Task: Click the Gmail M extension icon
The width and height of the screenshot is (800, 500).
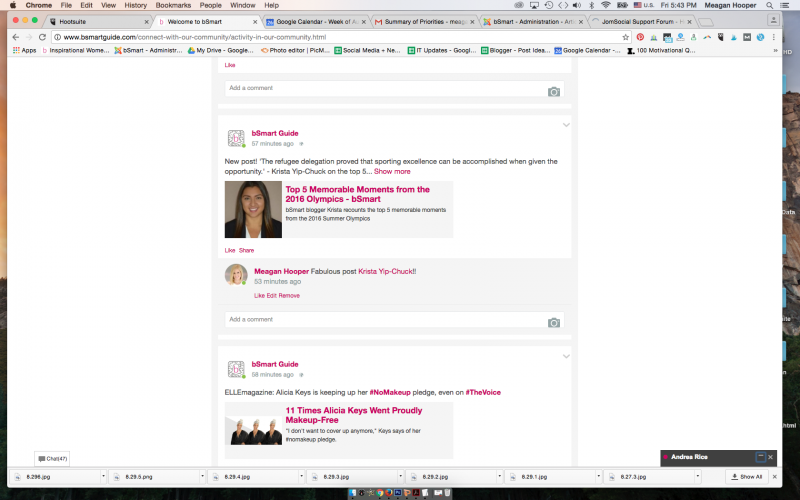Action: coord(747,37)
